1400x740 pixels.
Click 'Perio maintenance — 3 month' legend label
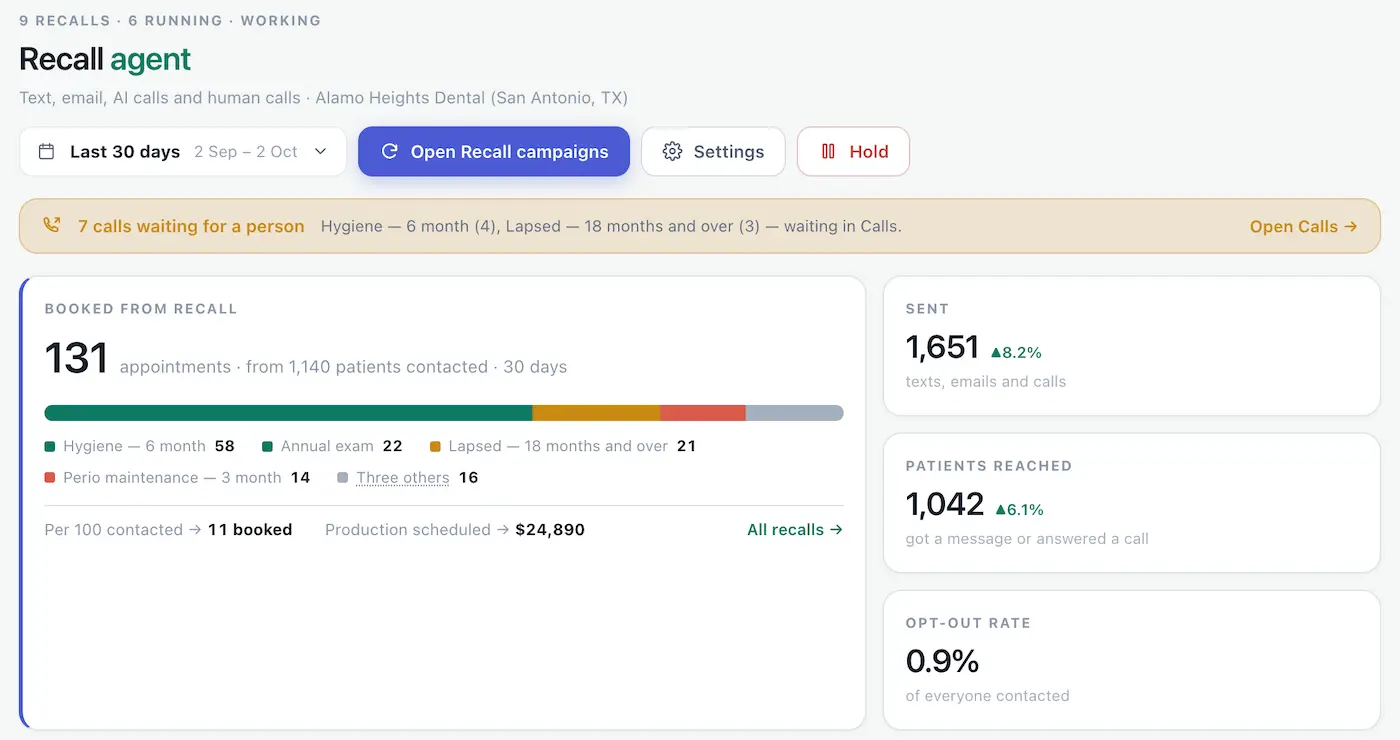172,478
